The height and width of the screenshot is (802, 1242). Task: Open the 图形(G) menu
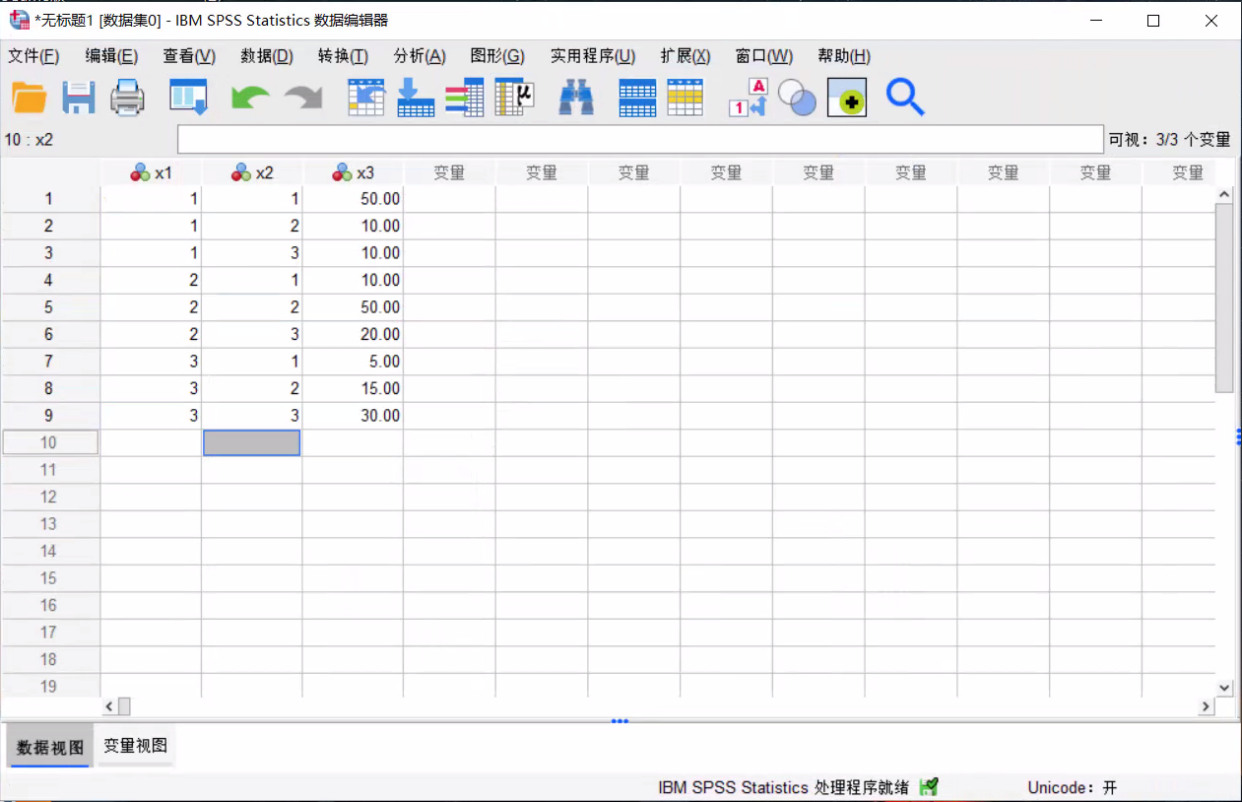(x=497, y=56)
